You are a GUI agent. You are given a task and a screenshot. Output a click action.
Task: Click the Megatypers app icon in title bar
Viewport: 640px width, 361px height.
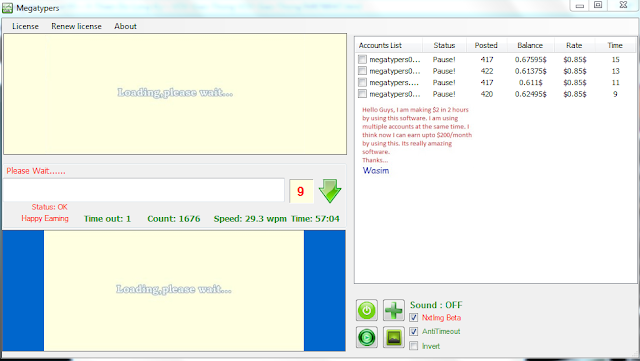point(7,8)
